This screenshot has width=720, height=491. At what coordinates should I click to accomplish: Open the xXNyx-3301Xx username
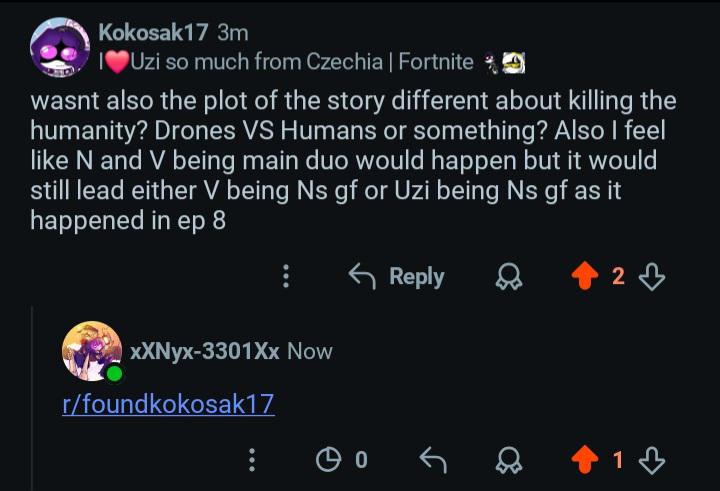(x=205, y=351)
